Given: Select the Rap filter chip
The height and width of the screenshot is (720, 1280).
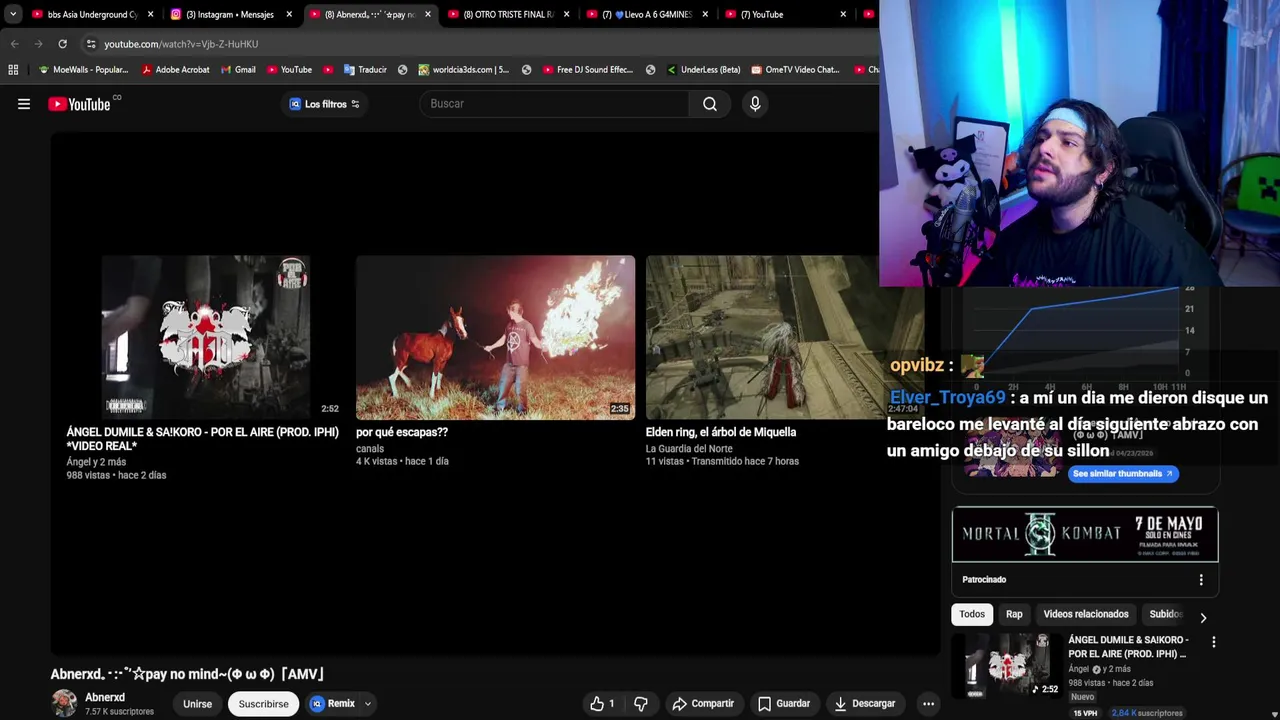Looking at the screenshot, I should click(x=1014, y=614).
